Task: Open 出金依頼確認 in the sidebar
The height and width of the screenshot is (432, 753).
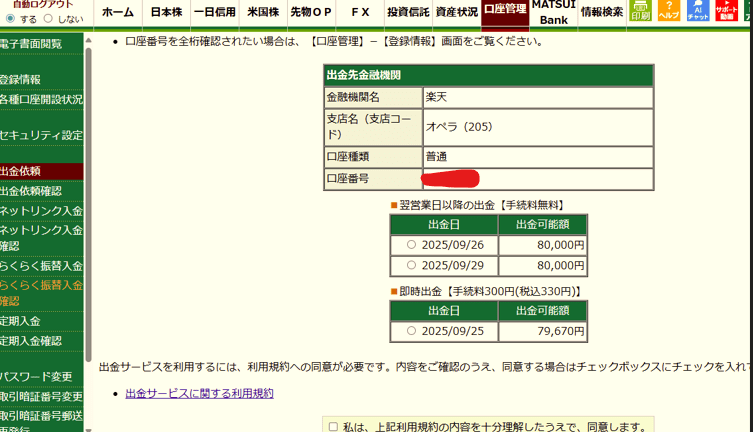Action: (31, 191)
